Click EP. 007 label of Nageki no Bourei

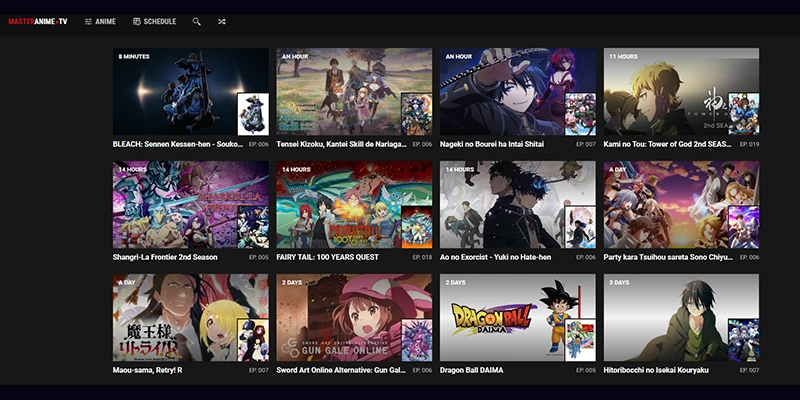(x=586, y=144)
